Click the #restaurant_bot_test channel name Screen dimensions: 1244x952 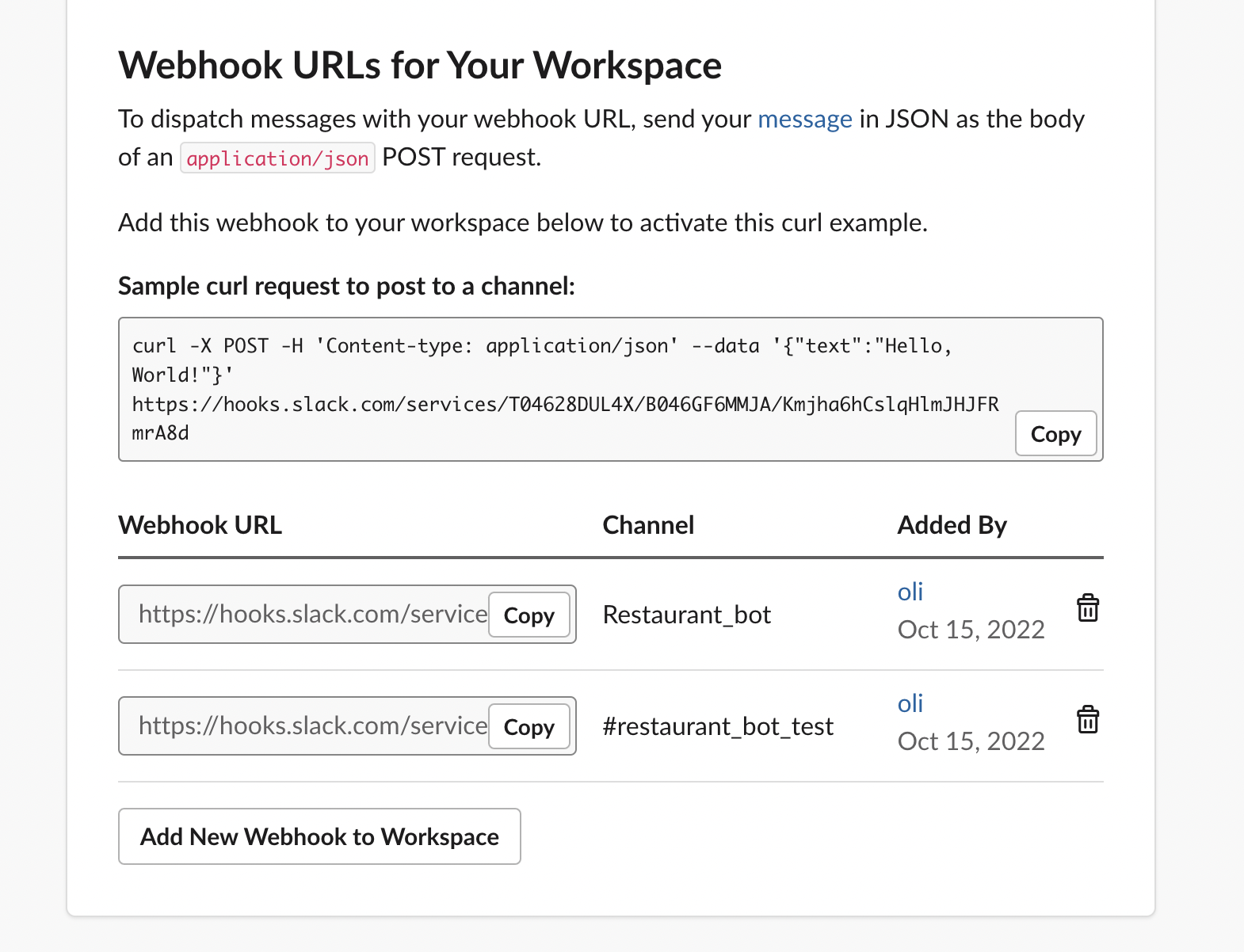(x=718, y=726)
